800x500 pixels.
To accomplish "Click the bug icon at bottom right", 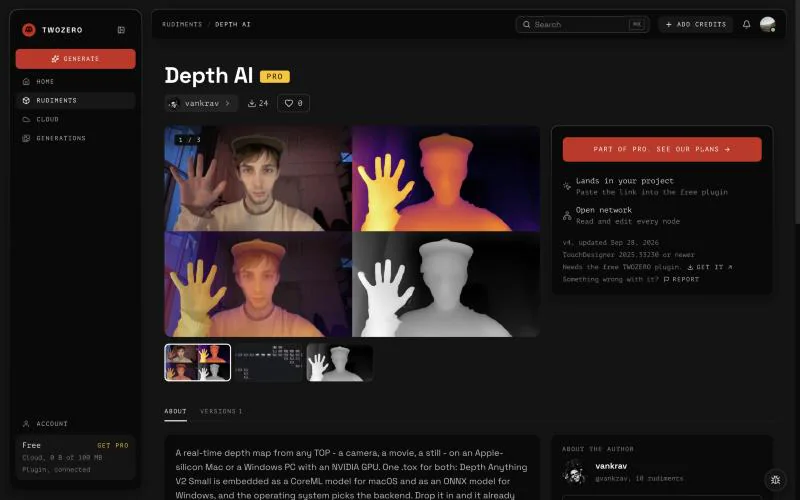I will coord(776,480).
